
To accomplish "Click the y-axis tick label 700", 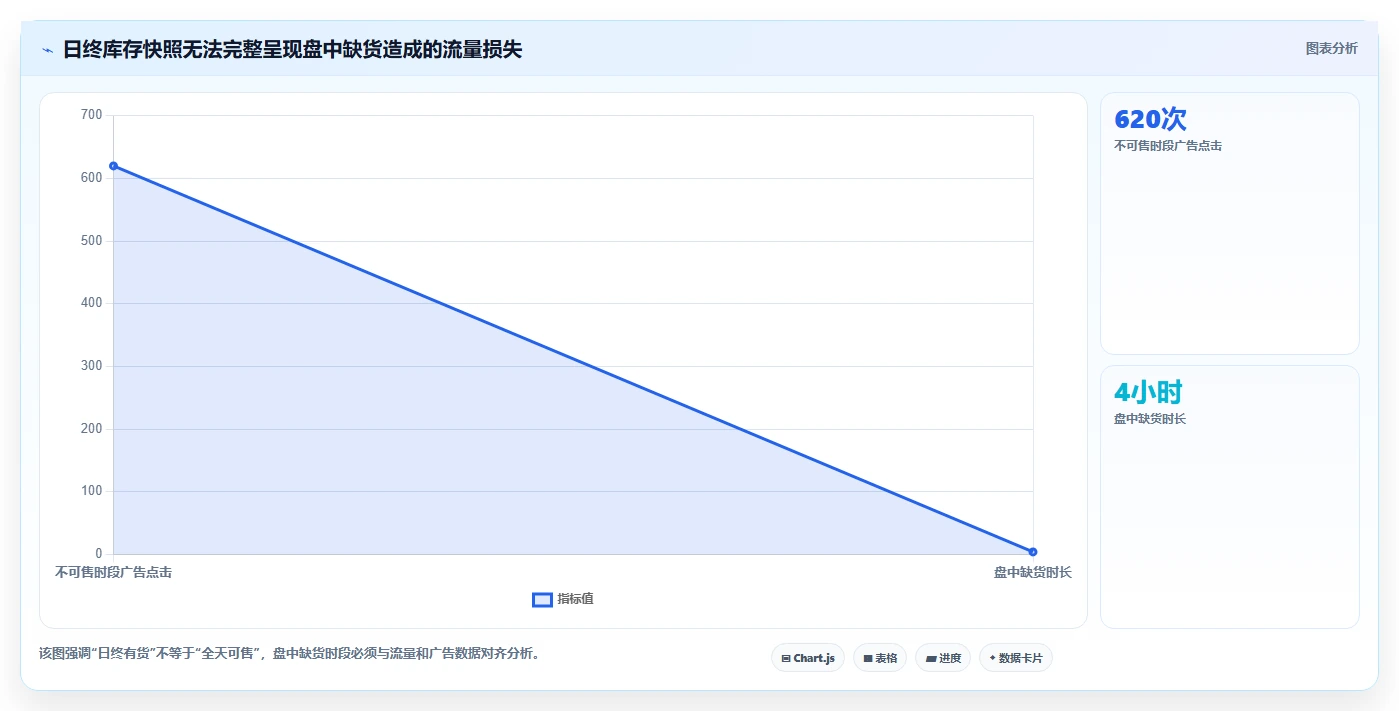I will click(91, 115).
